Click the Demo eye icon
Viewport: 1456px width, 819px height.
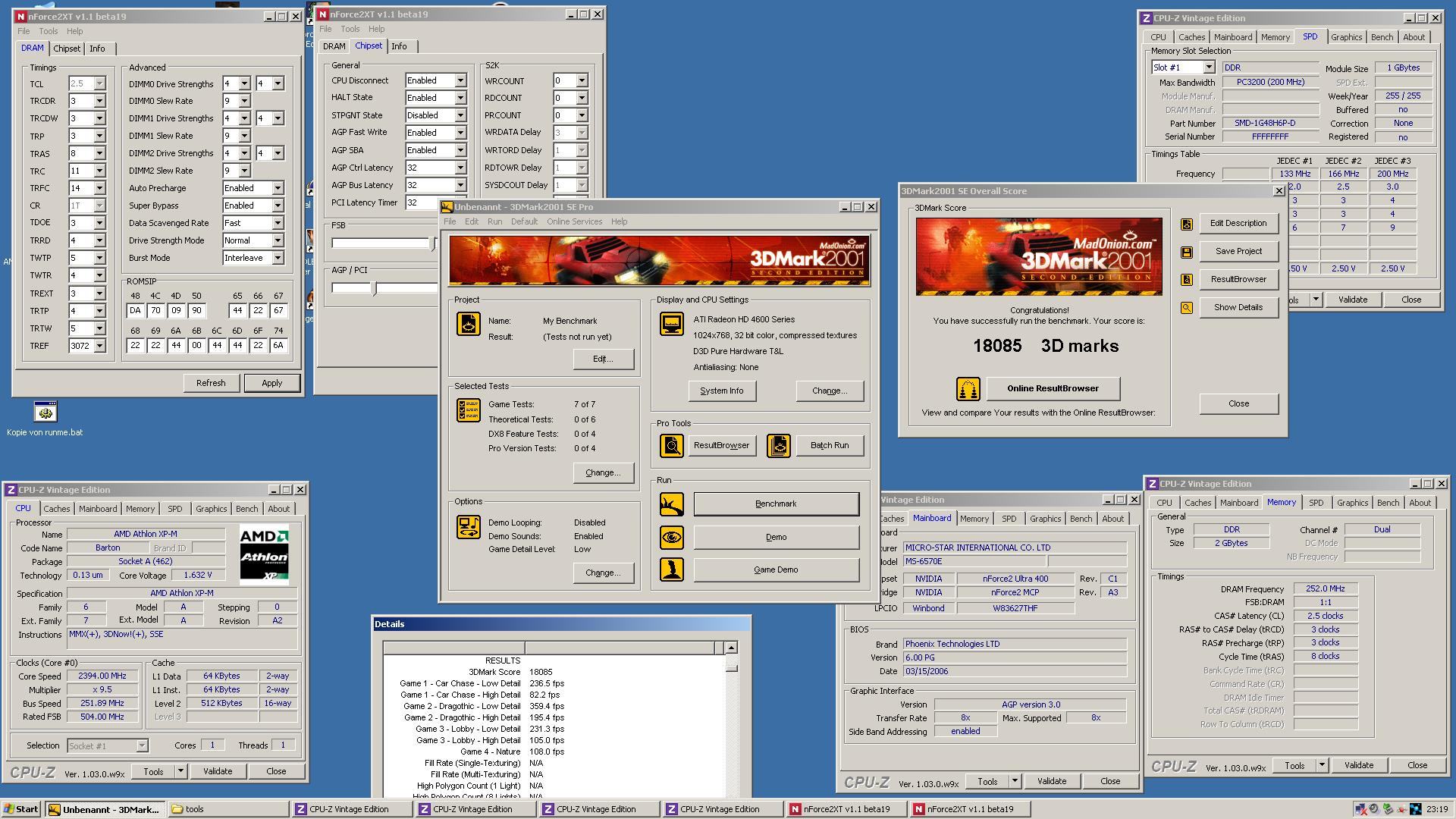(x=672, y=538)
